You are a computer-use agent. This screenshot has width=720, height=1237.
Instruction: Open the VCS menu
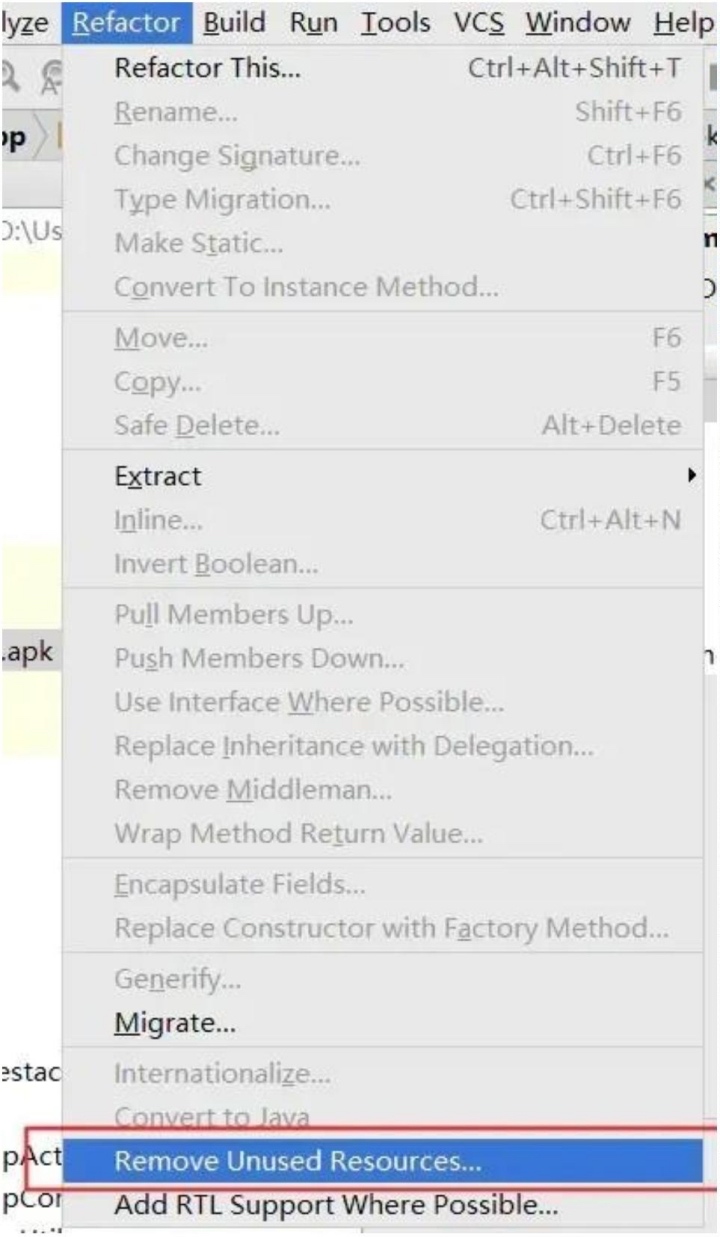[x=479, y=22]
